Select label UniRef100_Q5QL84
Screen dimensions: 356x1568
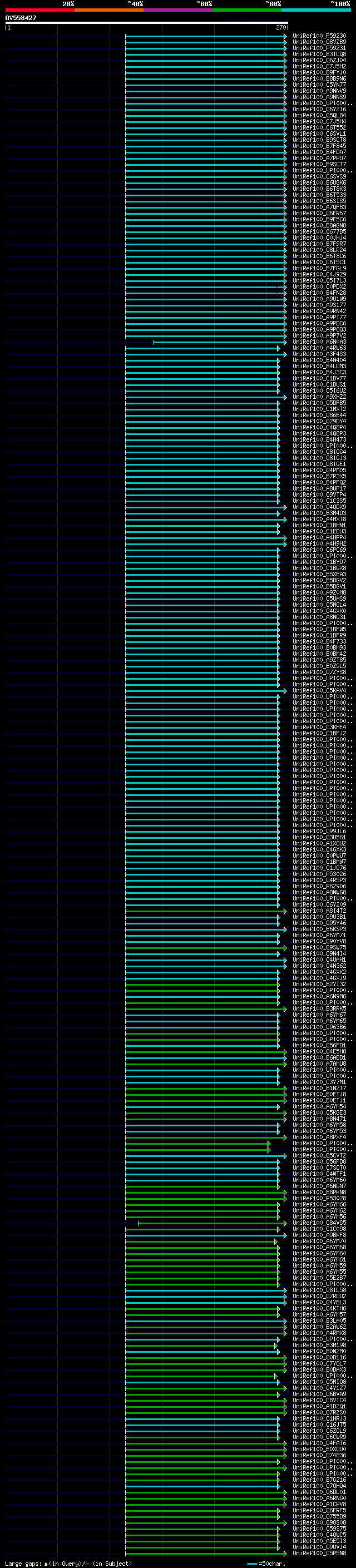tap(319, 115)
